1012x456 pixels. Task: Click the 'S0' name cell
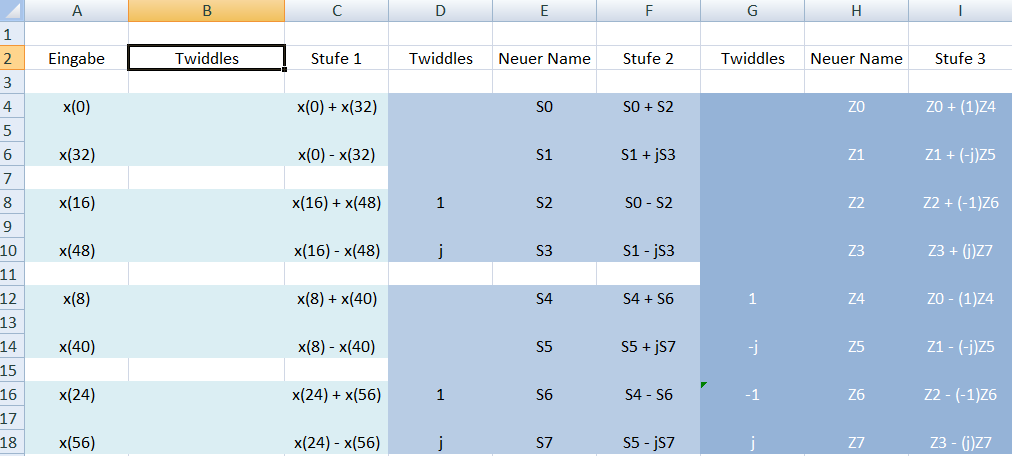click(544, 107)
